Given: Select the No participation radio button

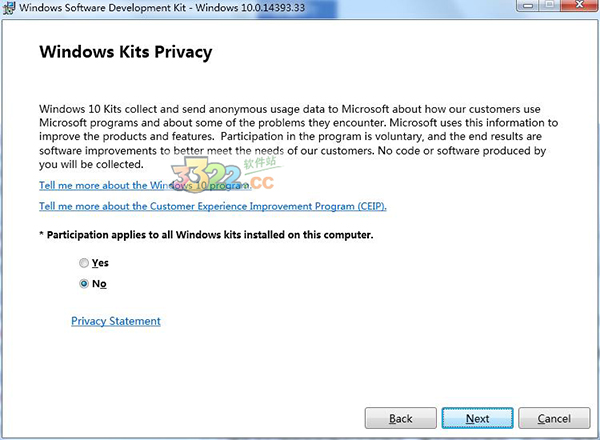Looking at the screenshot, I should coord(84,284).
